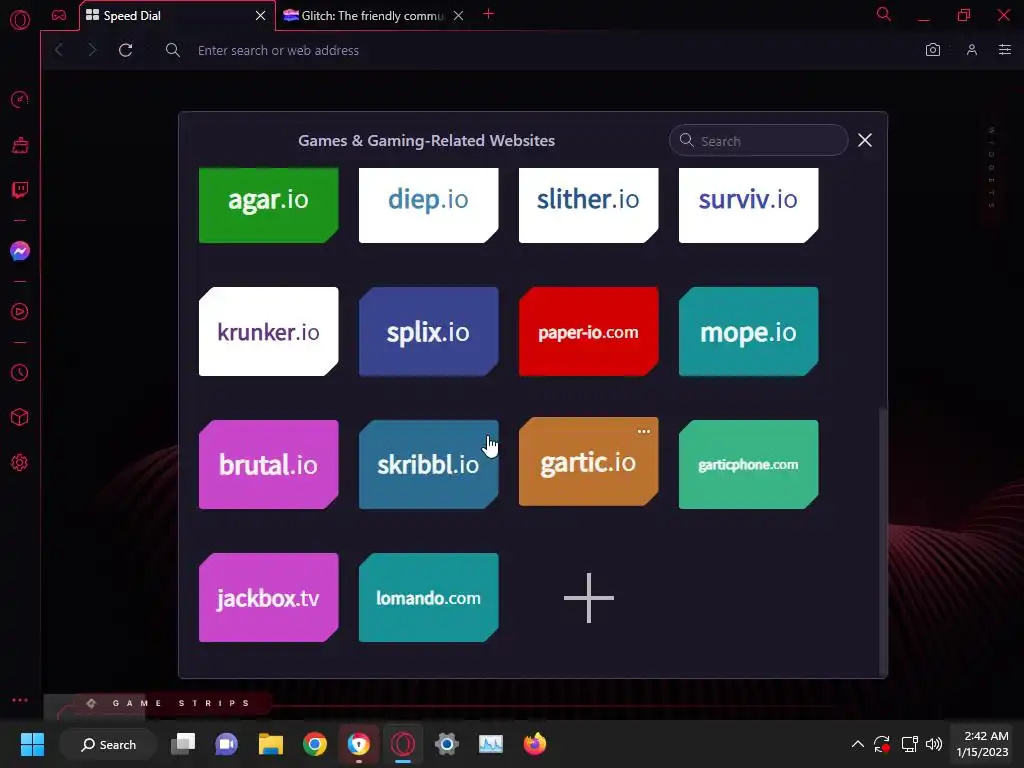Open GX Corner gamepad icon
This screenshot has width=1024, height=768.
click(59, 15)
